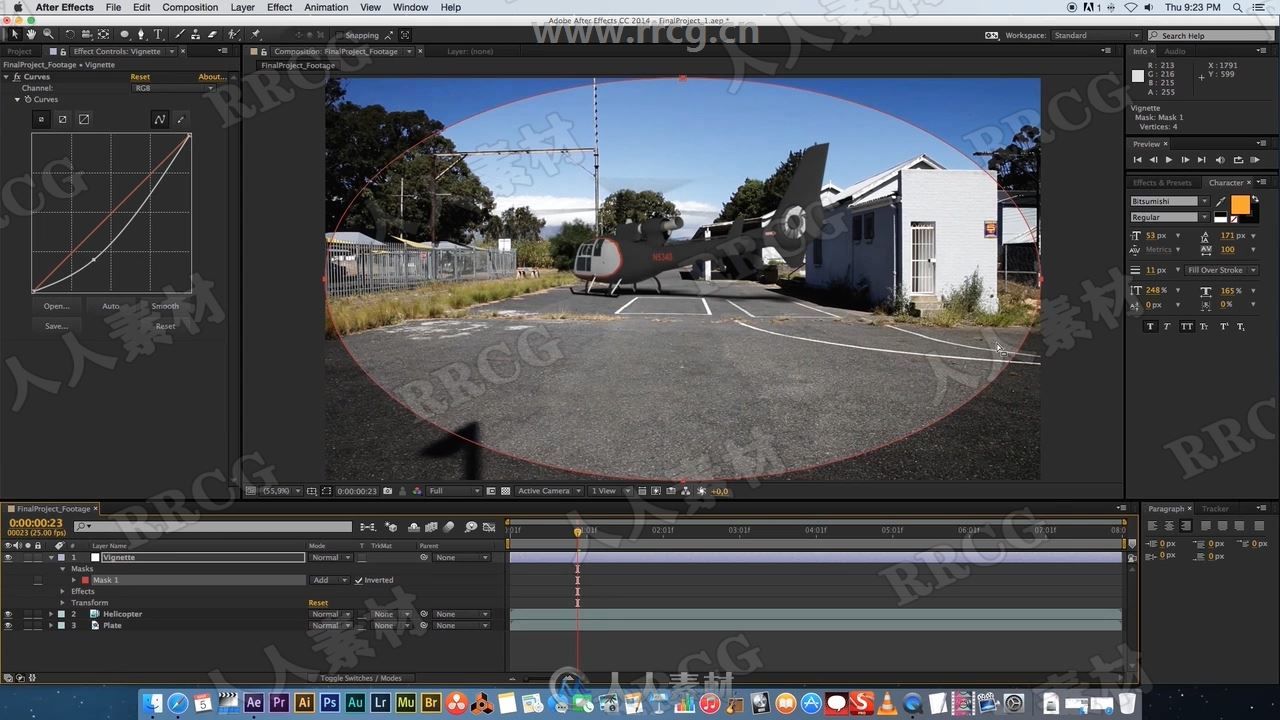This screenshot has height=720, width=1280.
Task: Click the eyedropper in Character panel
Action: (x=1220, y=202)
